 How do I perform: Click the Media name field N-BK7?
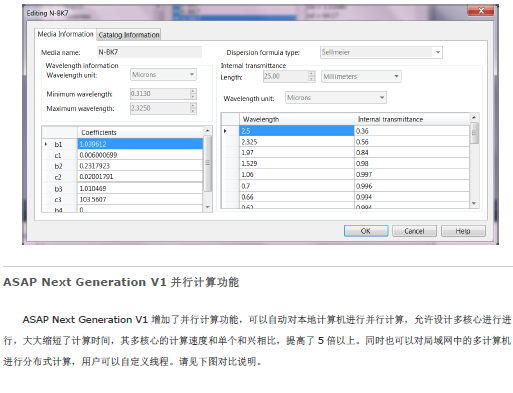pos(149,52)
